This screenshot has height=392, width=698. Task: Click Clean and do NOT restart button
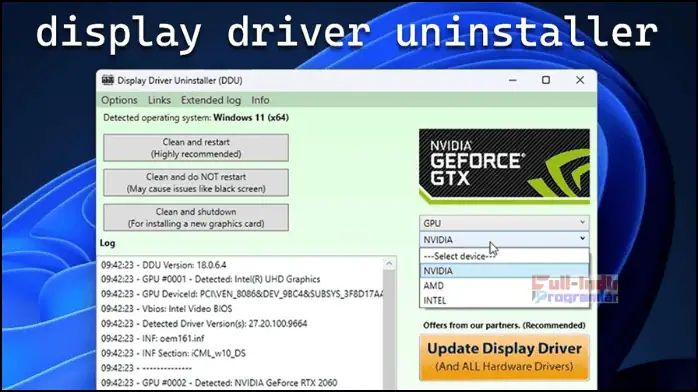coord(196,182)
